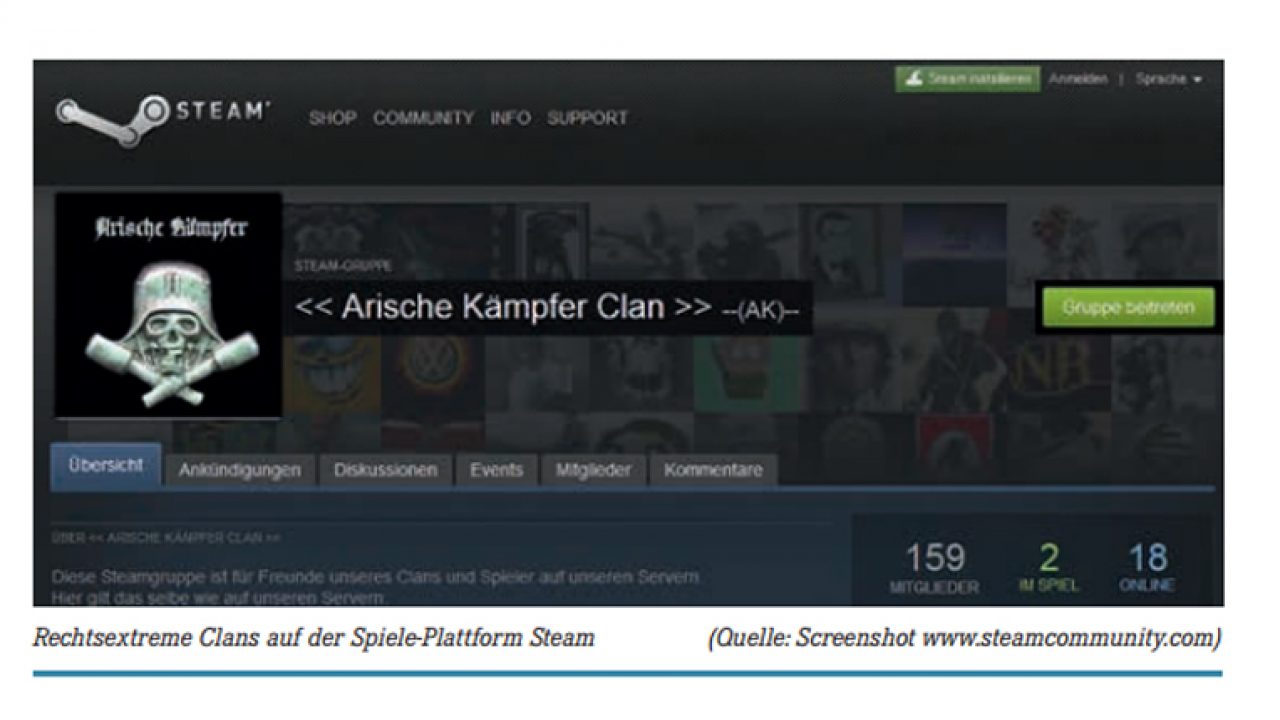
Task: Switch to the Ankündigungen tab
Action: [x=240, y=470]
